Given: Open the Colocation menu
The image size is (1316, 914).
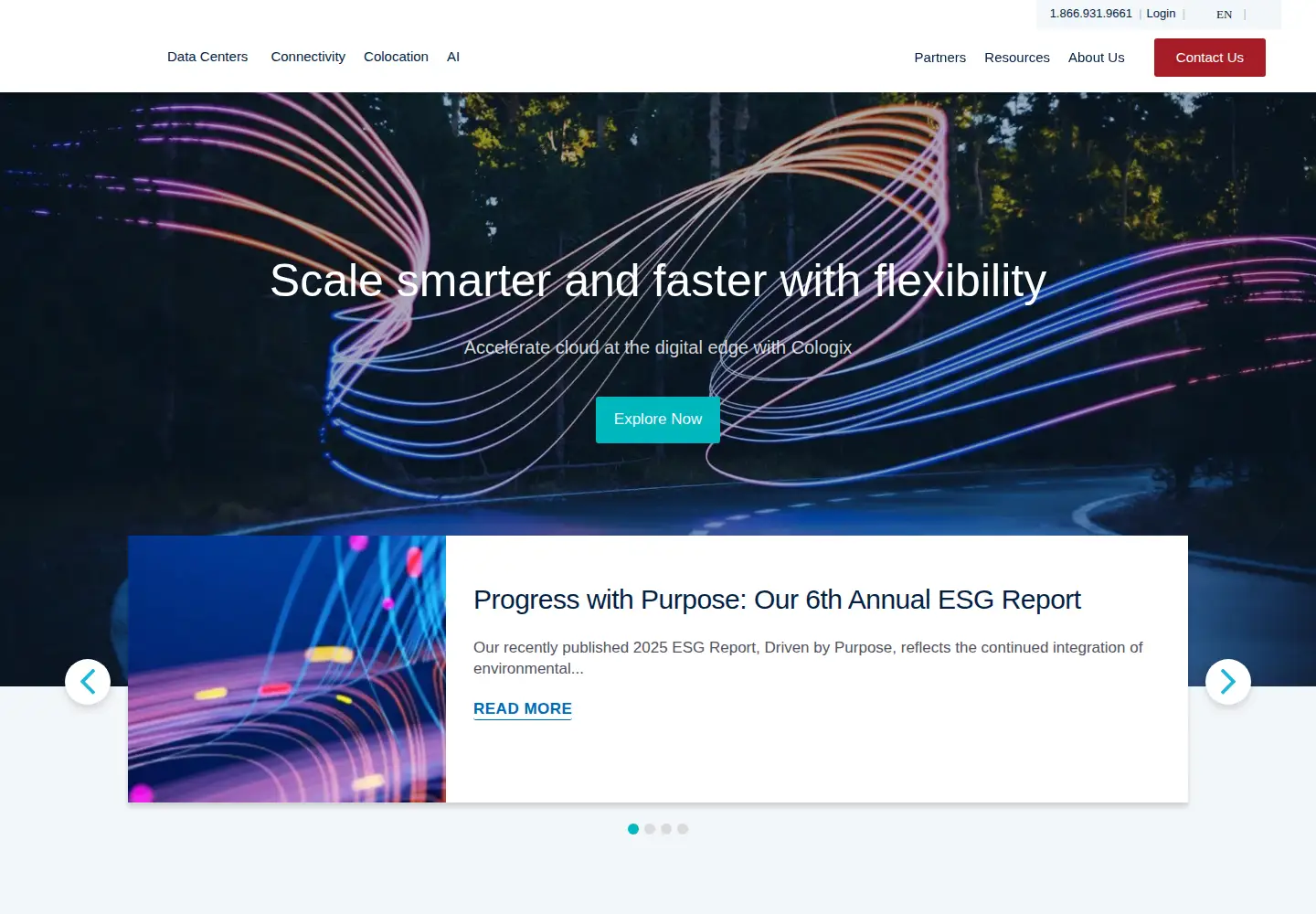Looking at the screenshot, I should [396, 57].
